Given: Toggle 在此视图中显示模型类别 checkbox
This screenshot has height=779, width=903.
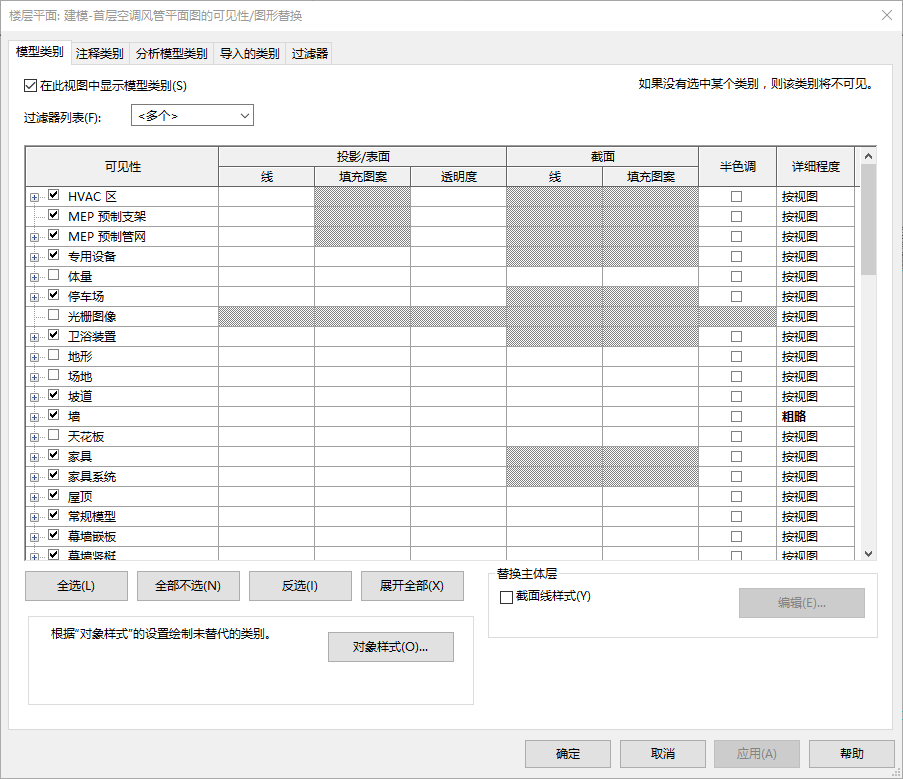Looking at the screenshot, I should 31,86.
